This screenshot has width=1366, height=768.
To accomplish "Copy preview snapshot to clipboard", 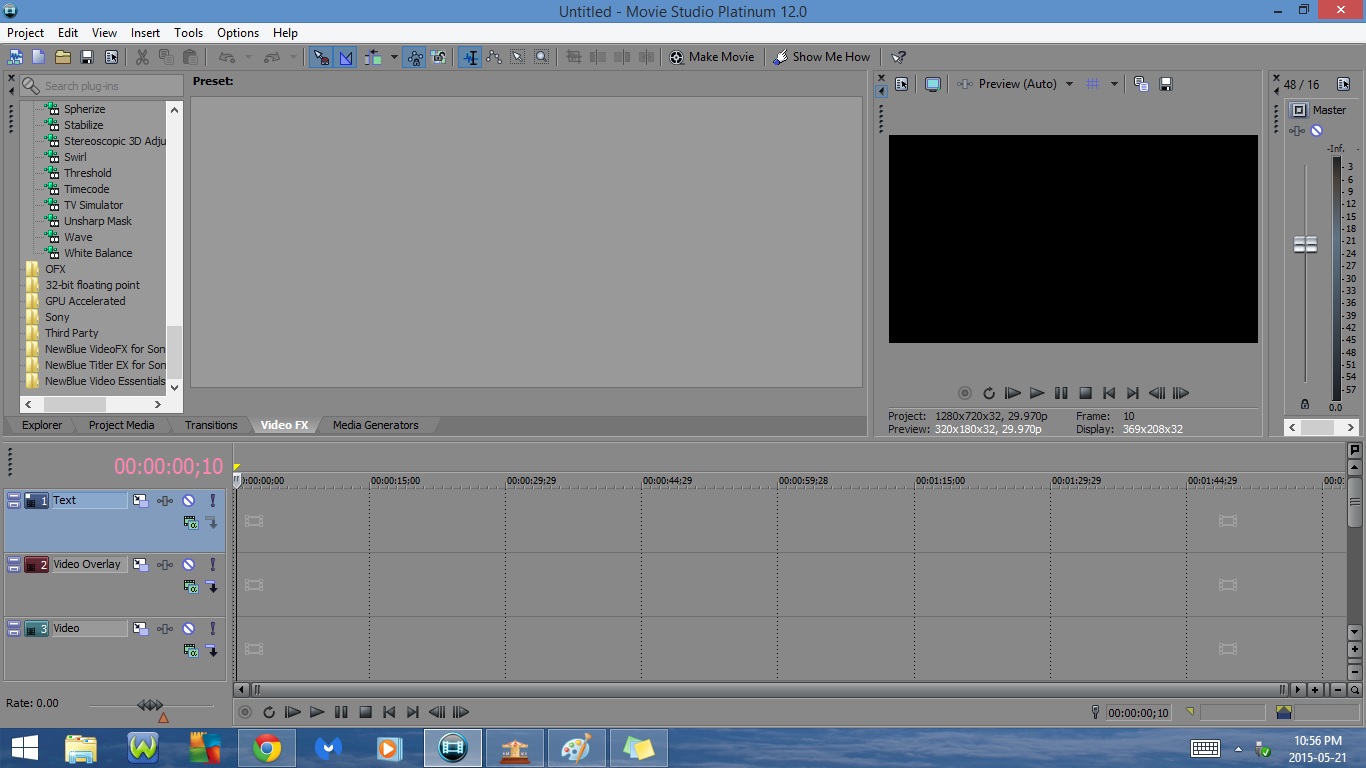I will pos(1141,84).
